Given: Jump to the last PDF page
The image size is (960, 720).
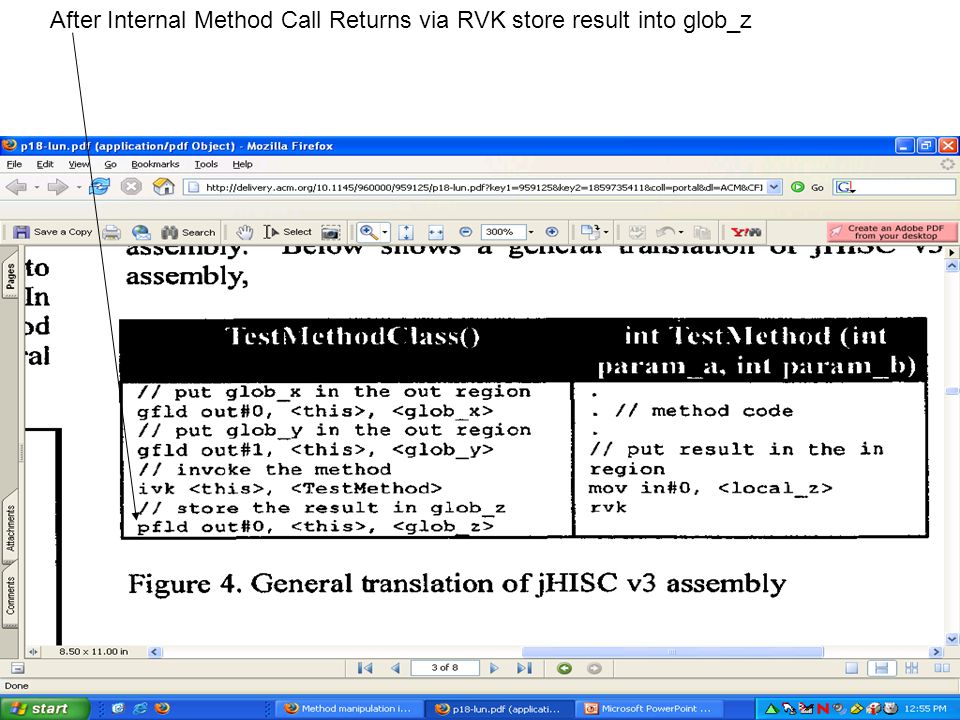Looking at the screenshot, I should coord(525,668).
